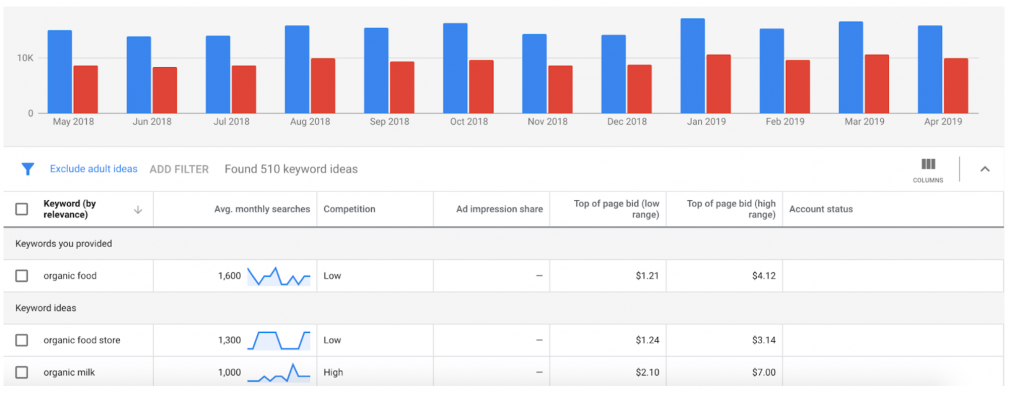Click the 'Keywords you provided' section label
The width and height of the screenshot is (1010, 393).
[x=64, y=244]
